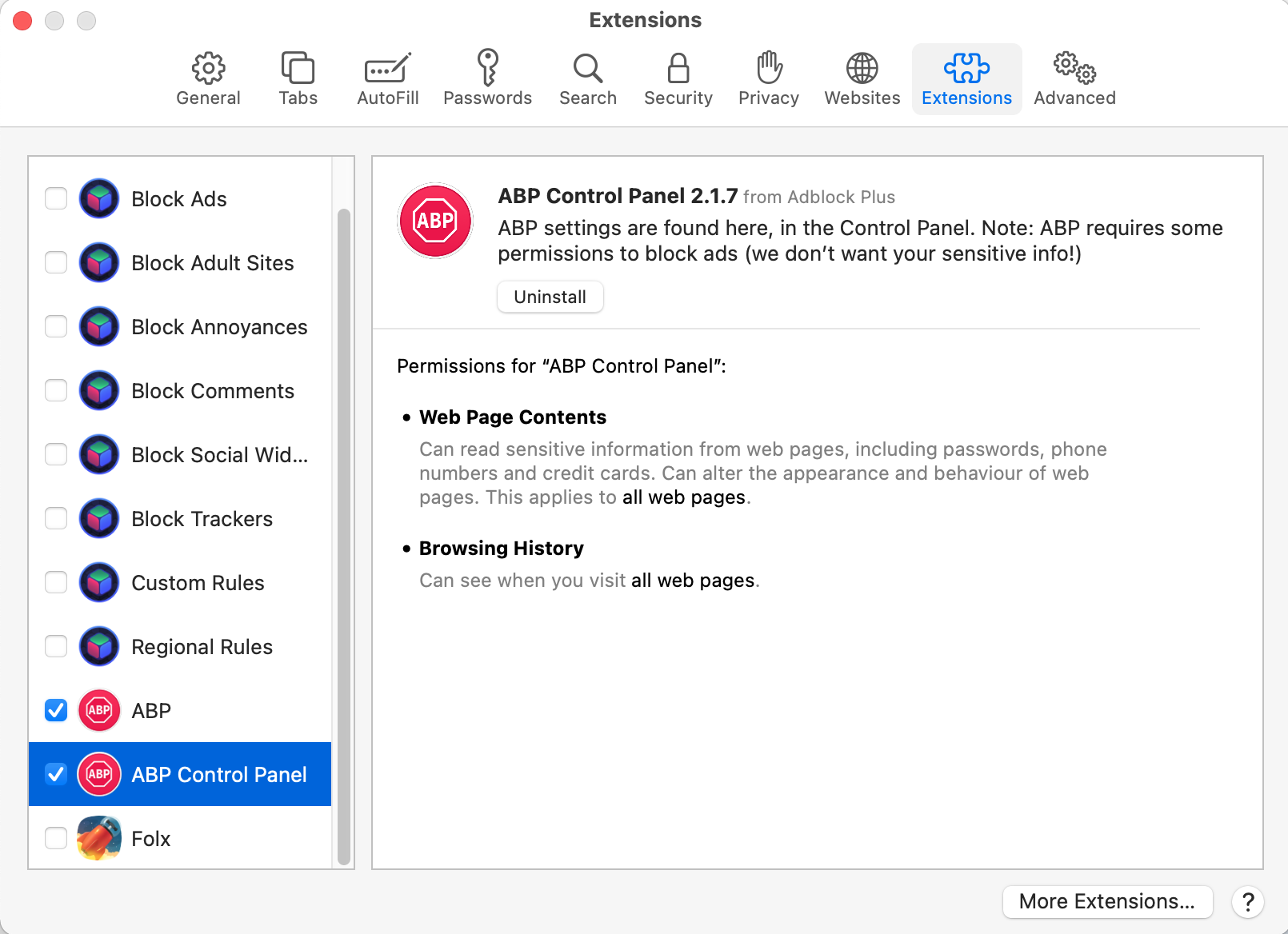
Task: Select the Block Annoyances extension icon
Action: [x=99, y=326]
